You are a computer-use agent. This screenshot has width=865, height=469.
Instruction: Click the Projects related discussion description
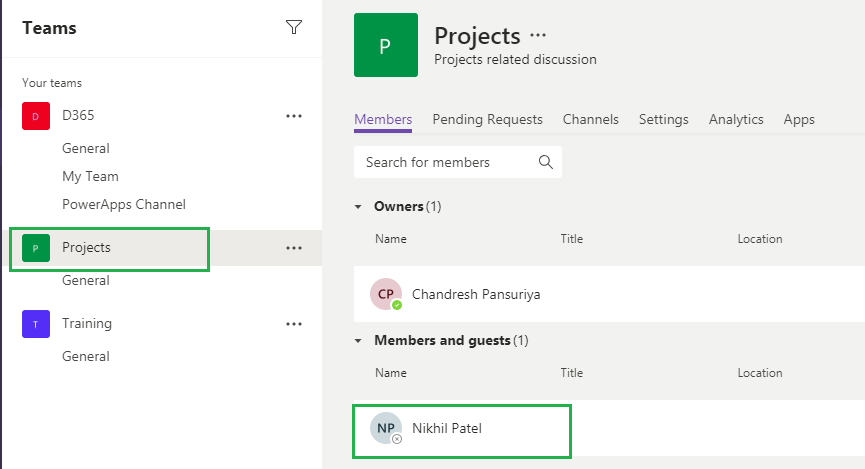[x=515, y=59]
